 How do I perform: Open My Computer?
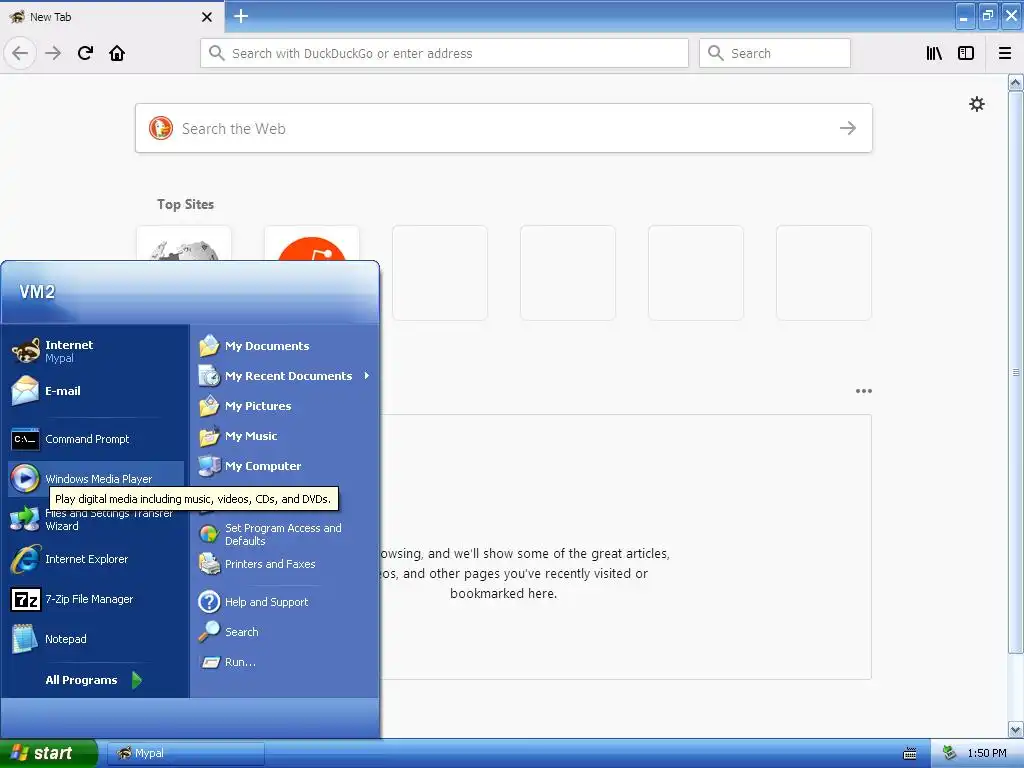[x=285, y=466]
